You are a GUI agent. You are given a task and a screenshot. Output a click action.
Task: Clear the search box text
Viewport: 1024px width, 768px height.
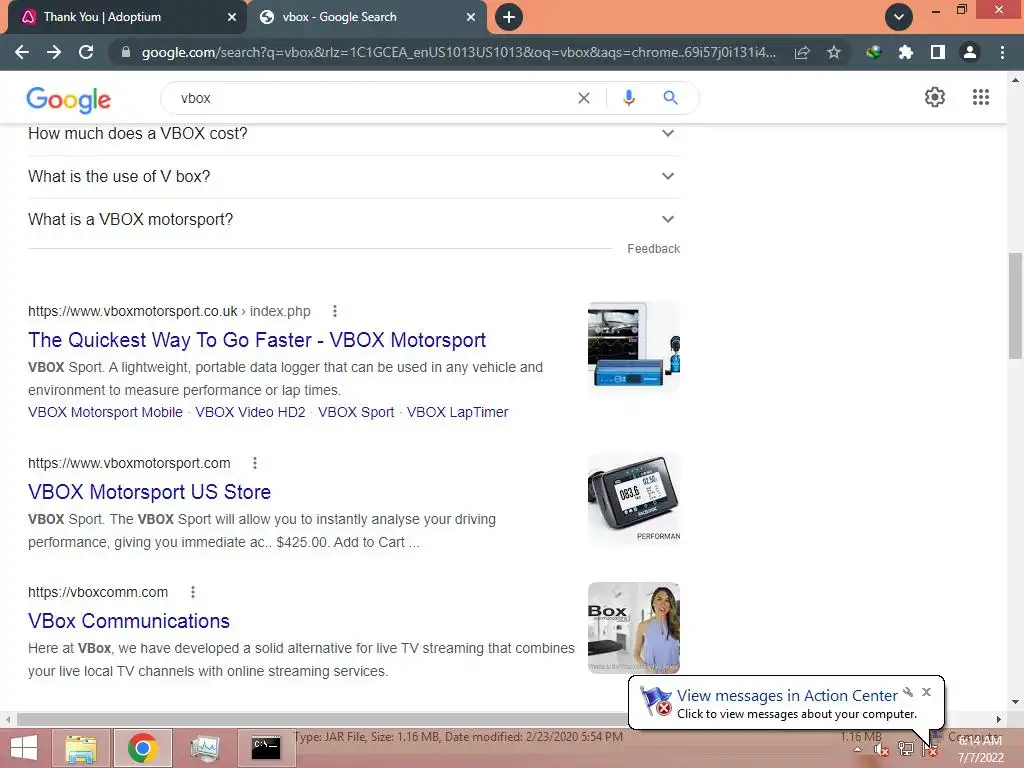pos(584,98)
